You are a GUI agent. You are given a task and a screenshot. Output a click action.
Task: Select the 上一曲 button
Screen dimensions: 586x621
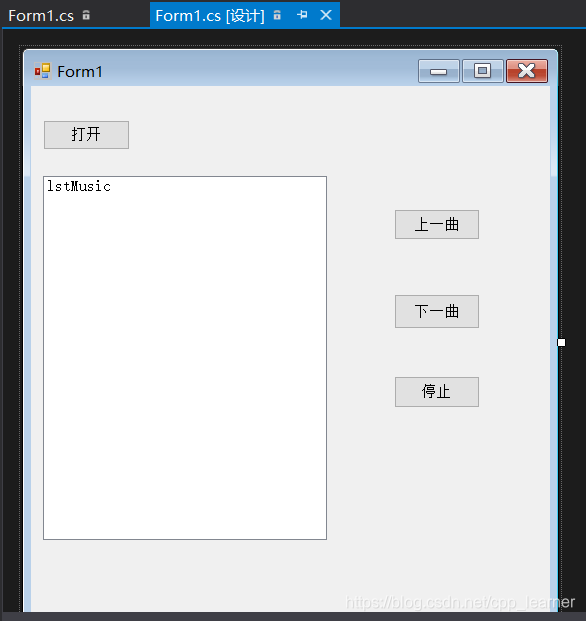(x=437, y=225)
